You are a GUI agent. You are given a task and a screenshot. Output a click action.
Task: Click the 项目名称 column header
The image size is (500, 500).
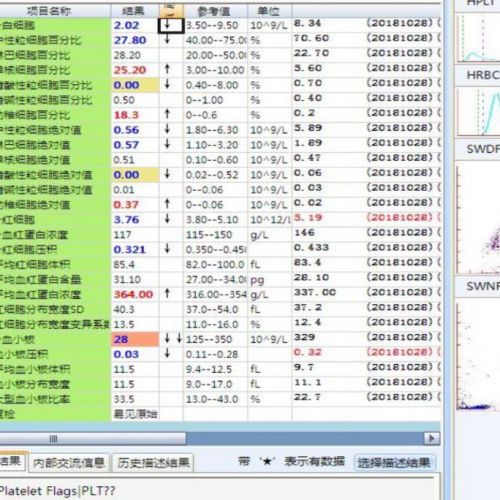click(x=49, y=11)
